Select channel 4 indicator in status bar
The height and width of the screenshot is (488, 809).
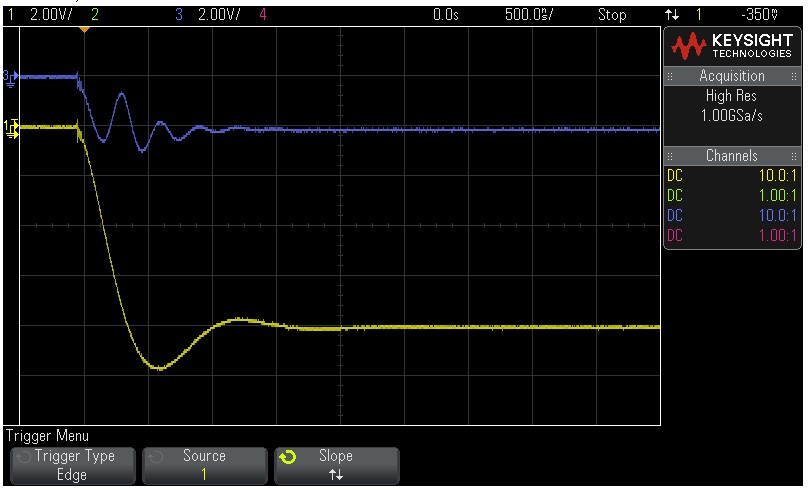click(x=263, y=14)
